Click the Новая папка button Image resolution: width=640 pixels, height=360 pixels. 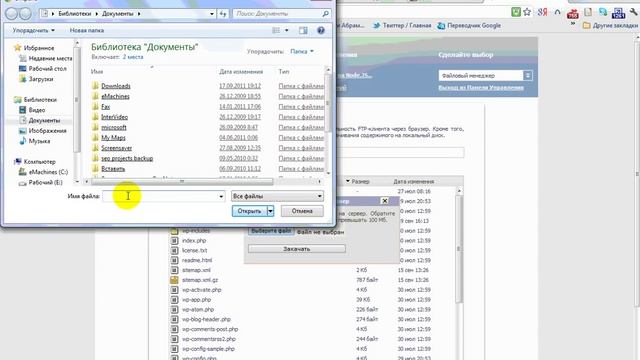tap(87, 30)
